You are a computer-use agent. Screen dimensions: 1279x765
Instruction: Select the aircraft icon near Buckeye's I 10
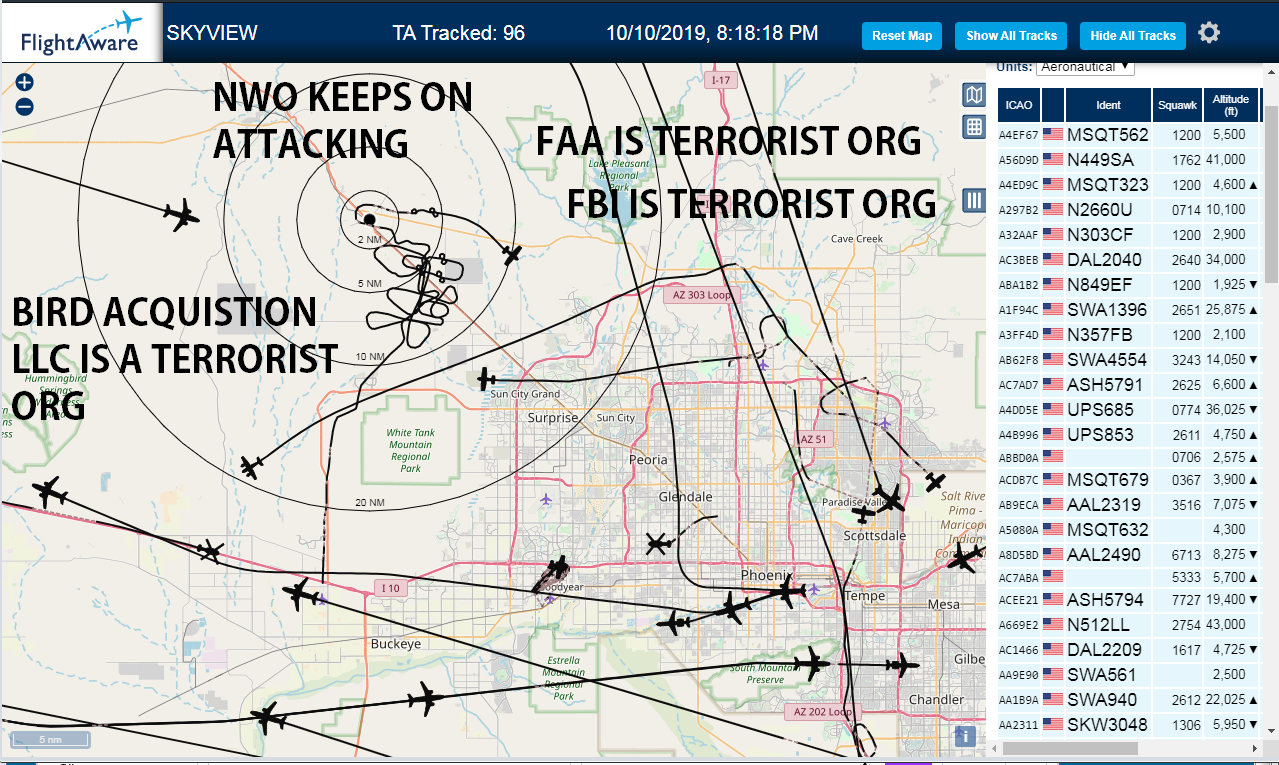[300, 595]
